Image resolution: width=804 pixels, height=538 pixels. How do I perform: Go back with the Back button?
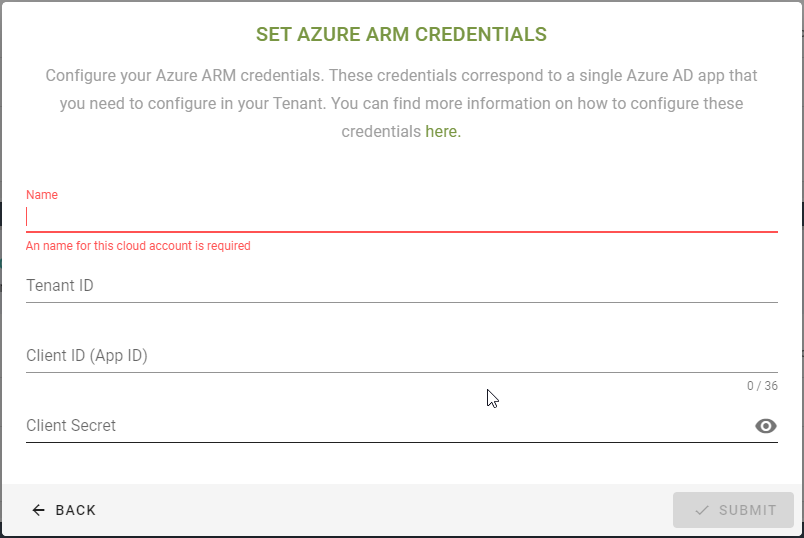[65, 510]
